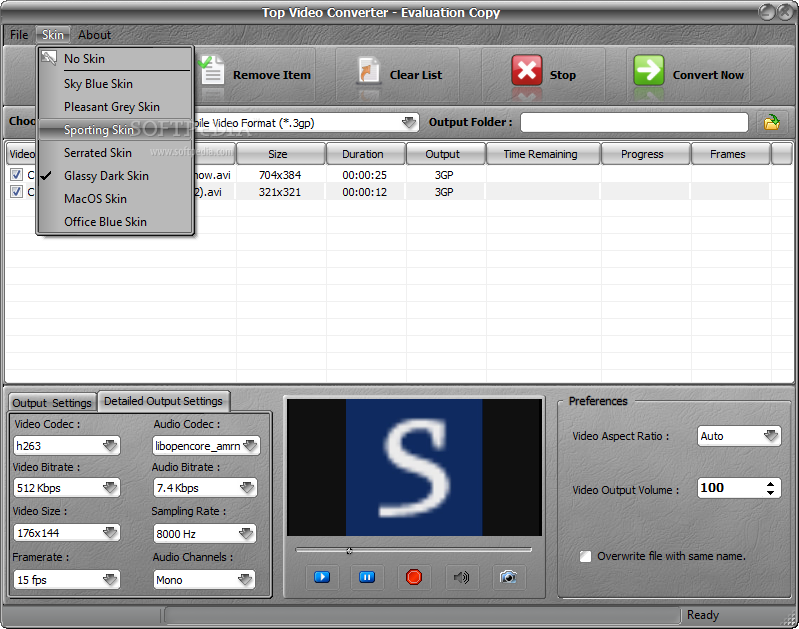
Task: Select the 704x384 size cell
Action: [x=280, y=175]
